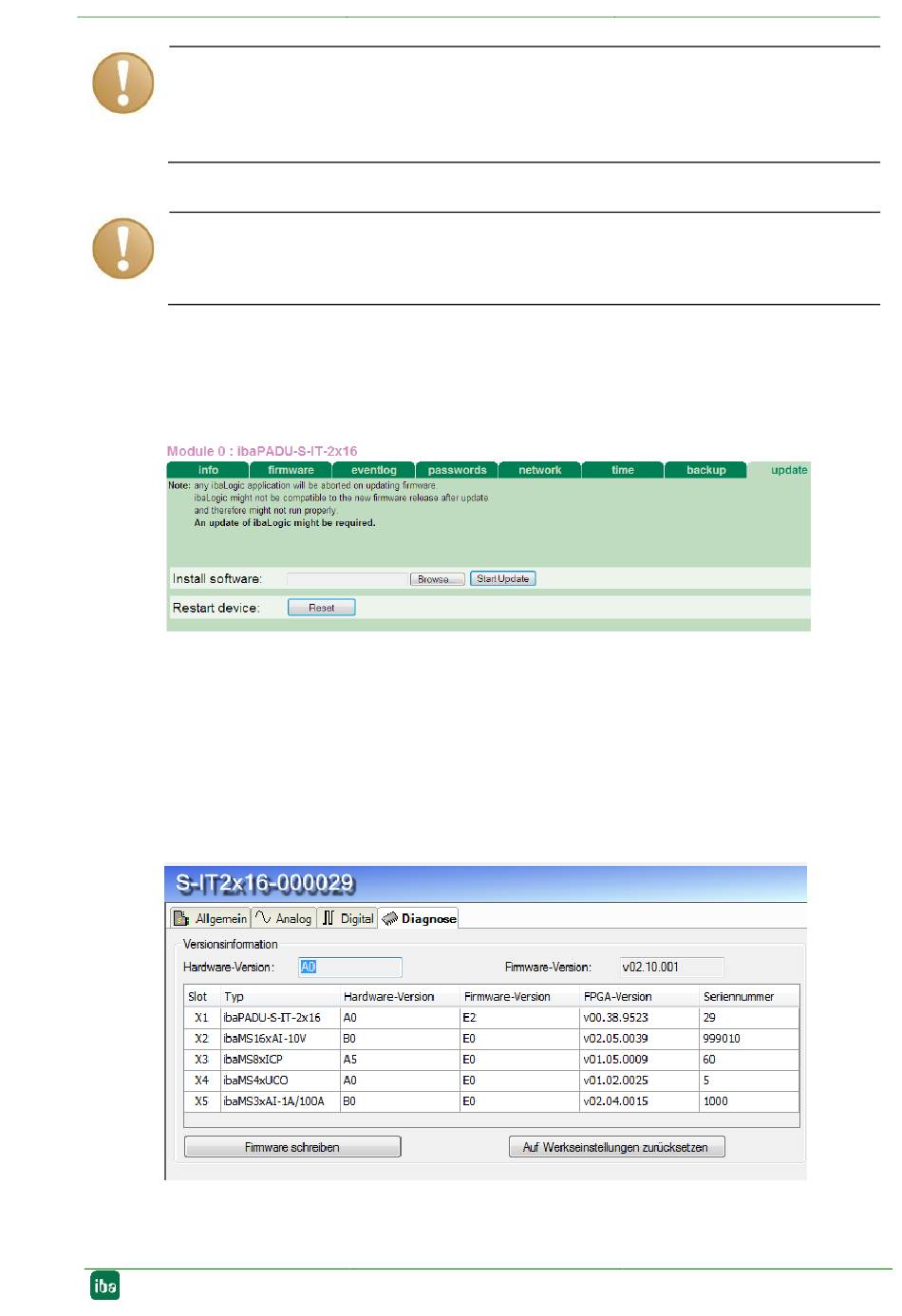Viewport: 902px width, 1316px height.
Task: Click the Firmware-Version column header
Action: [520, 996]
